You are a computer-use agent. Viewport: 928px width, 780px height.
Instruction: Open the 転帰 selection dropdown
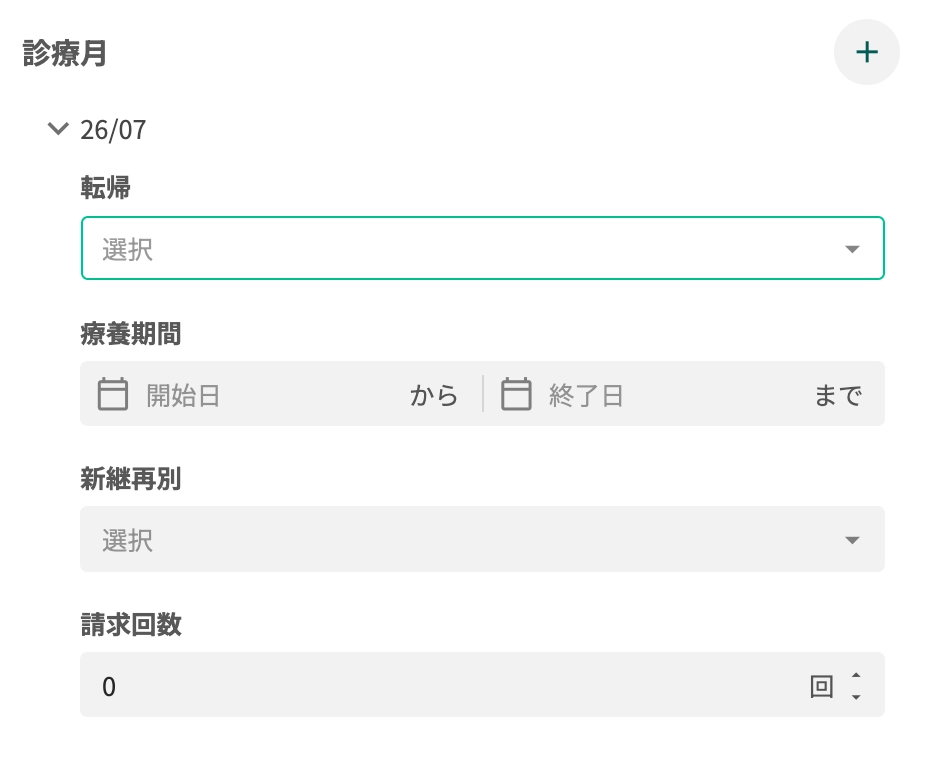[x=482, y=248]
